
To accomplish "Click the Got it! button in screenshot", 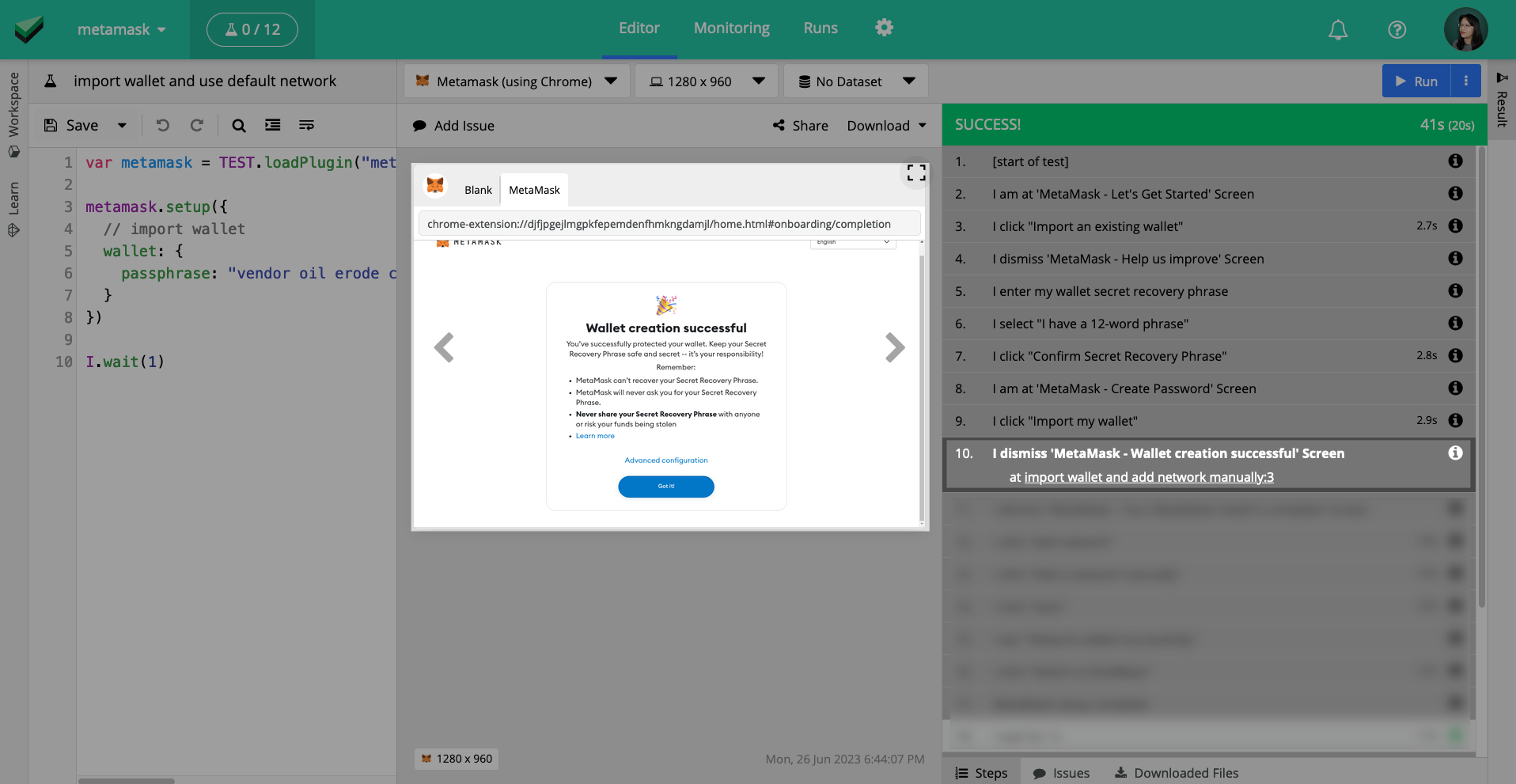I will (x=666, y=487).
